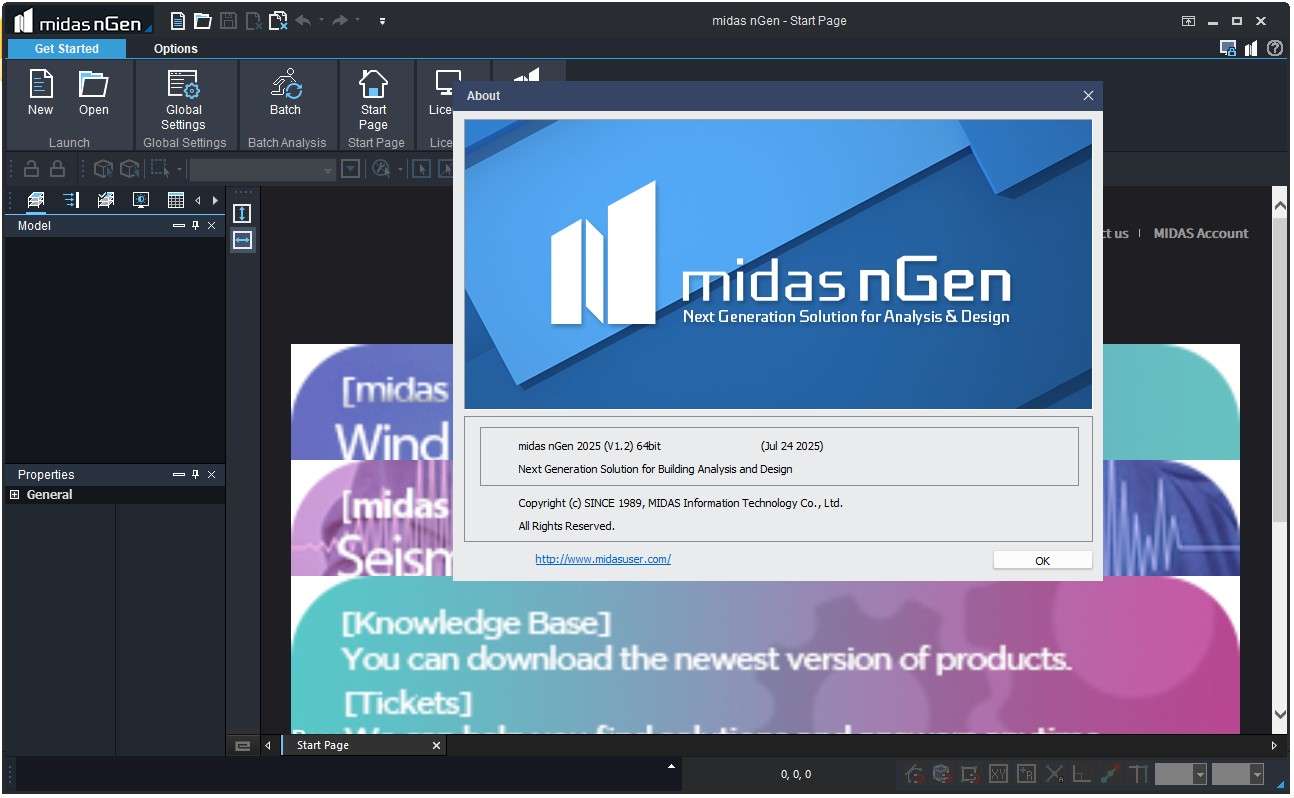This screenshot has height=798, width=1294.
Task: Toggle the pin on the Model panel
Action: click(x=195, y=226)
